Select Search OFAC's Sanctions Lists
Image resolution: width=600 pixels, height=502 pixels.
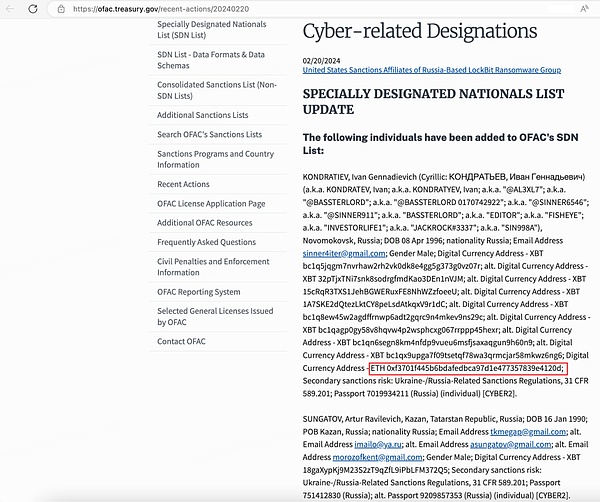click(209, 134)
